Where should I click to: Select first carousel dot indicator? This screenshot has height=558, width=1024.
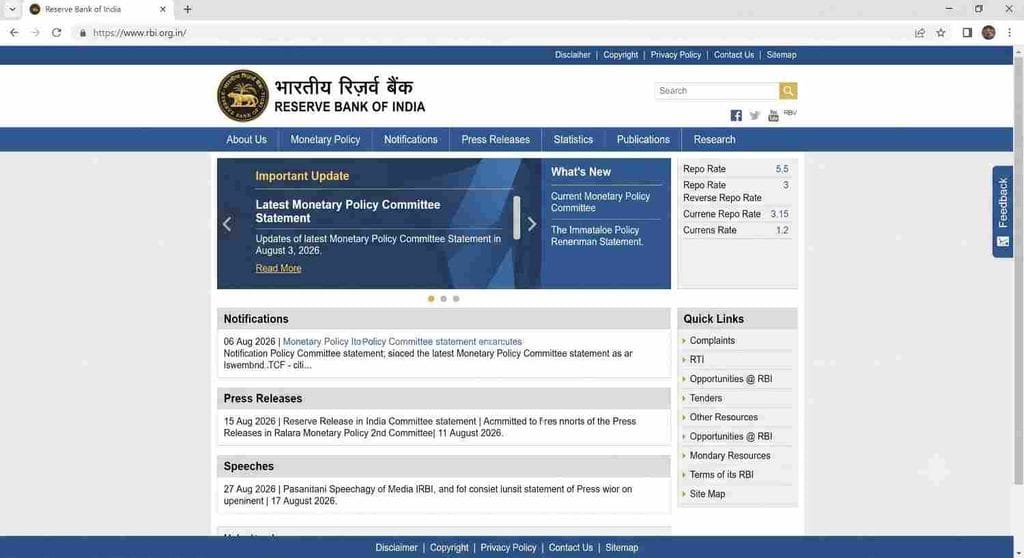point(431,299)
